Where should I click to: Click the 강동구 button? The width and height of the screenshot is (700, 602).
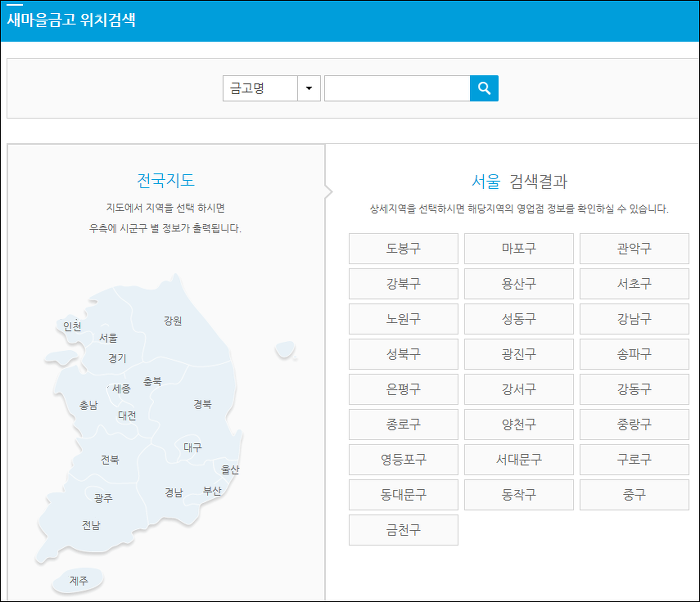tap(634, 389)
